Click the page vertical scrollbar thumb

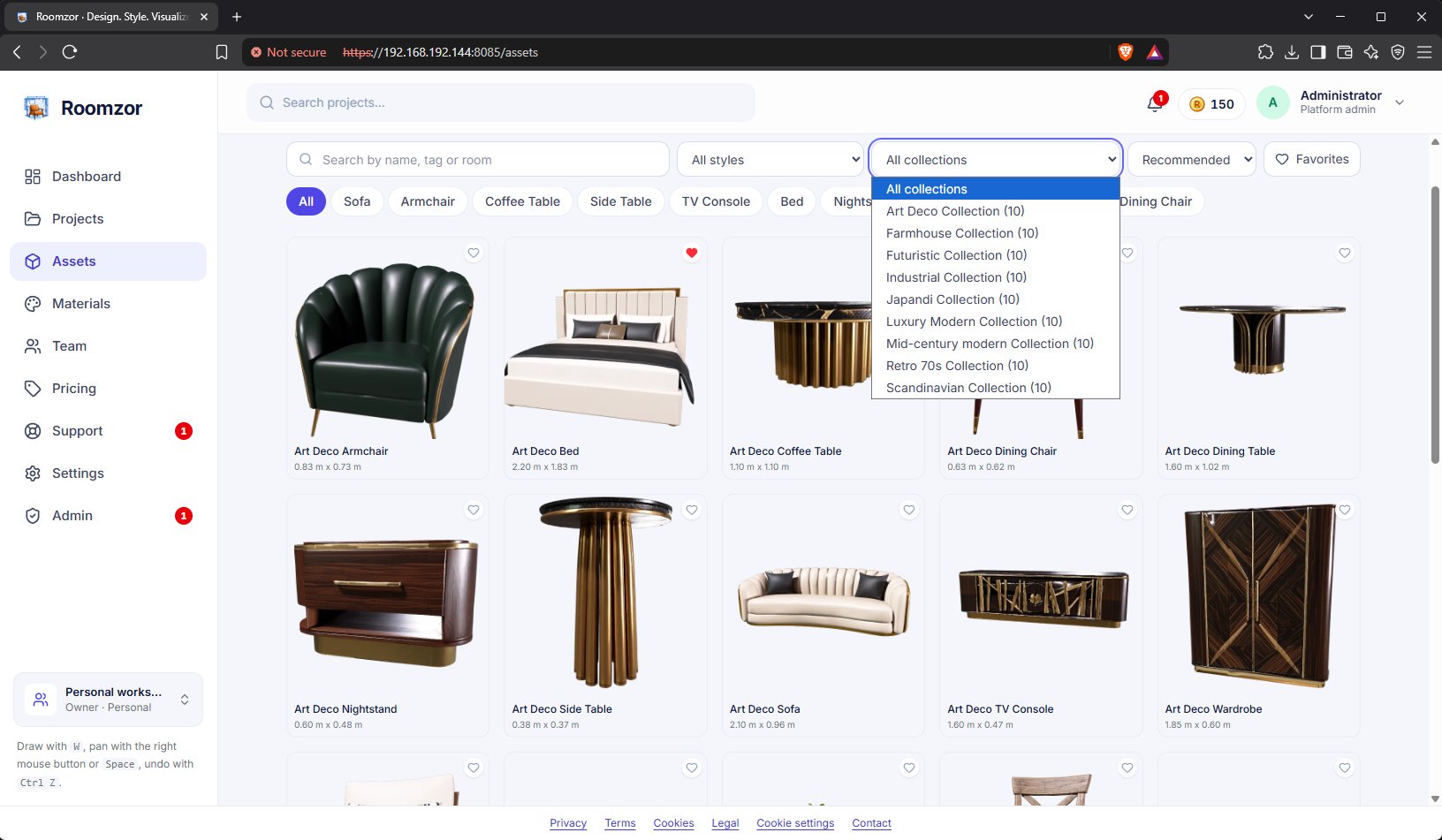[1435, 324]
